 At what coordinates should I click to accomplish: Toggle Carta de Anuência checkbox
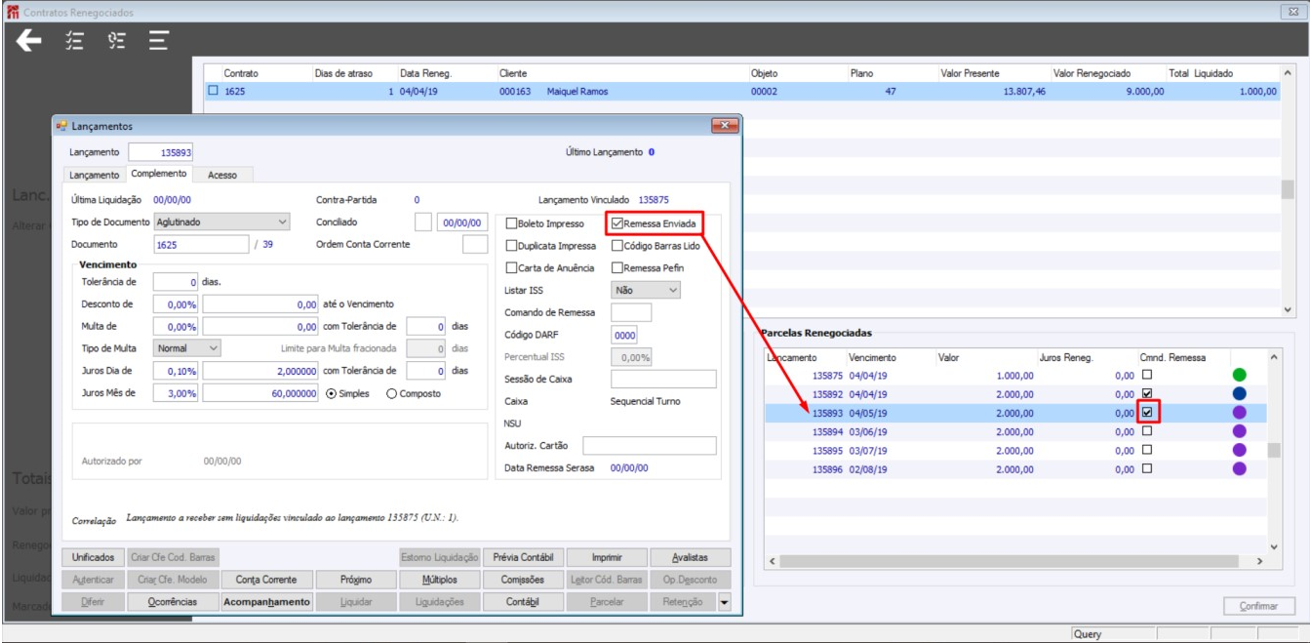(x=512, y=268)
